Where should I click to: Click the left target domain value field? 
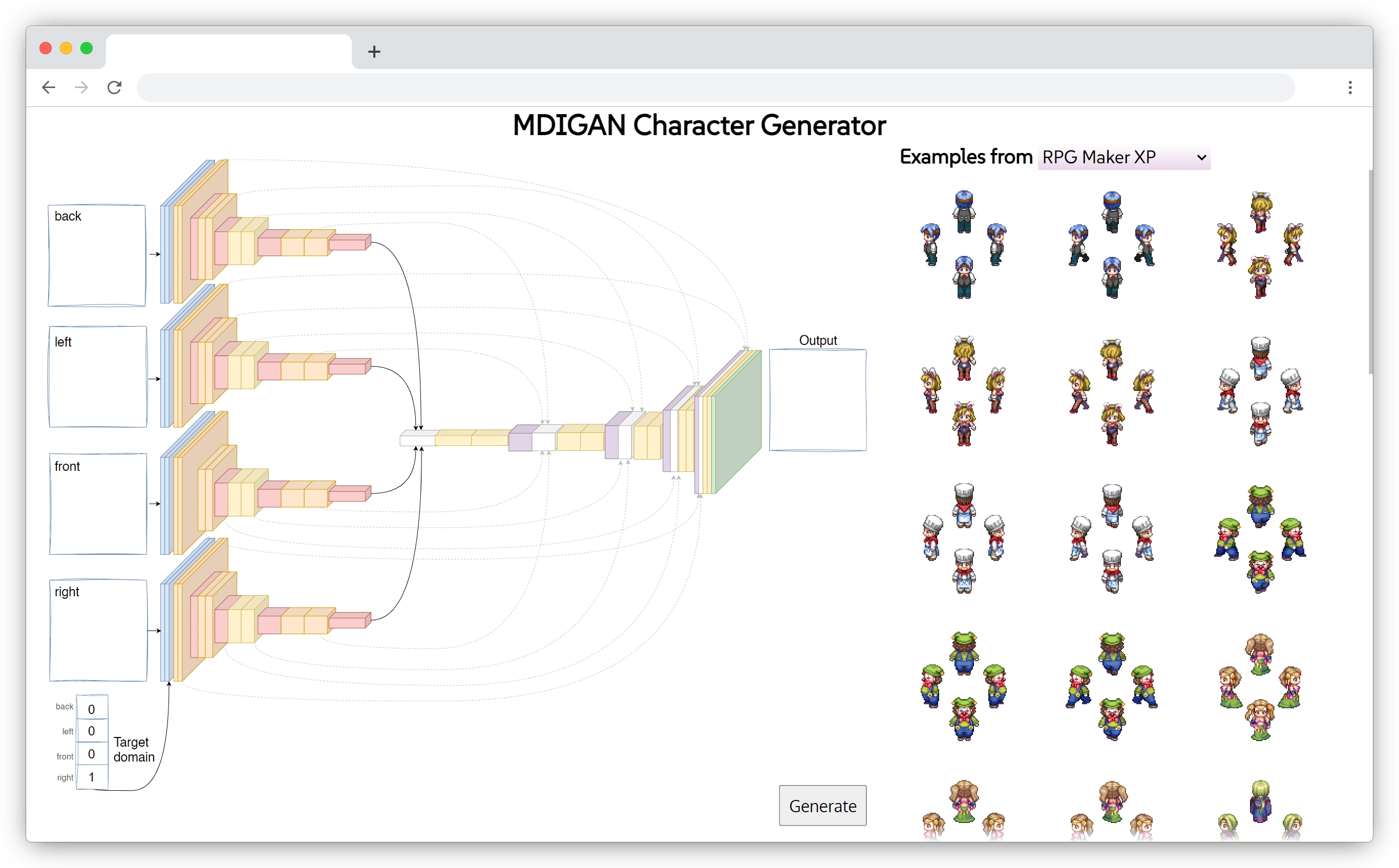pos(92,731)
